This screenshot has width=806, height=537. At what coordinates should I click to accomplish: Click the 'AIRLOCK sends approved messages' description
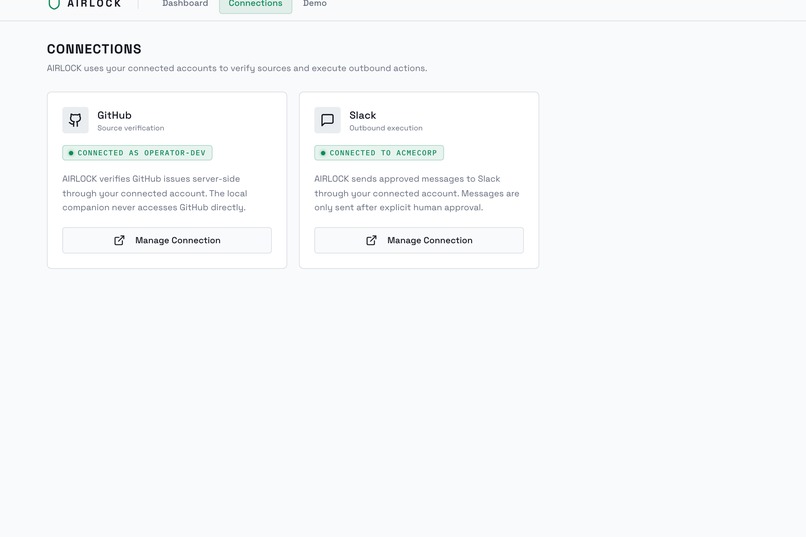coord(417,193)
